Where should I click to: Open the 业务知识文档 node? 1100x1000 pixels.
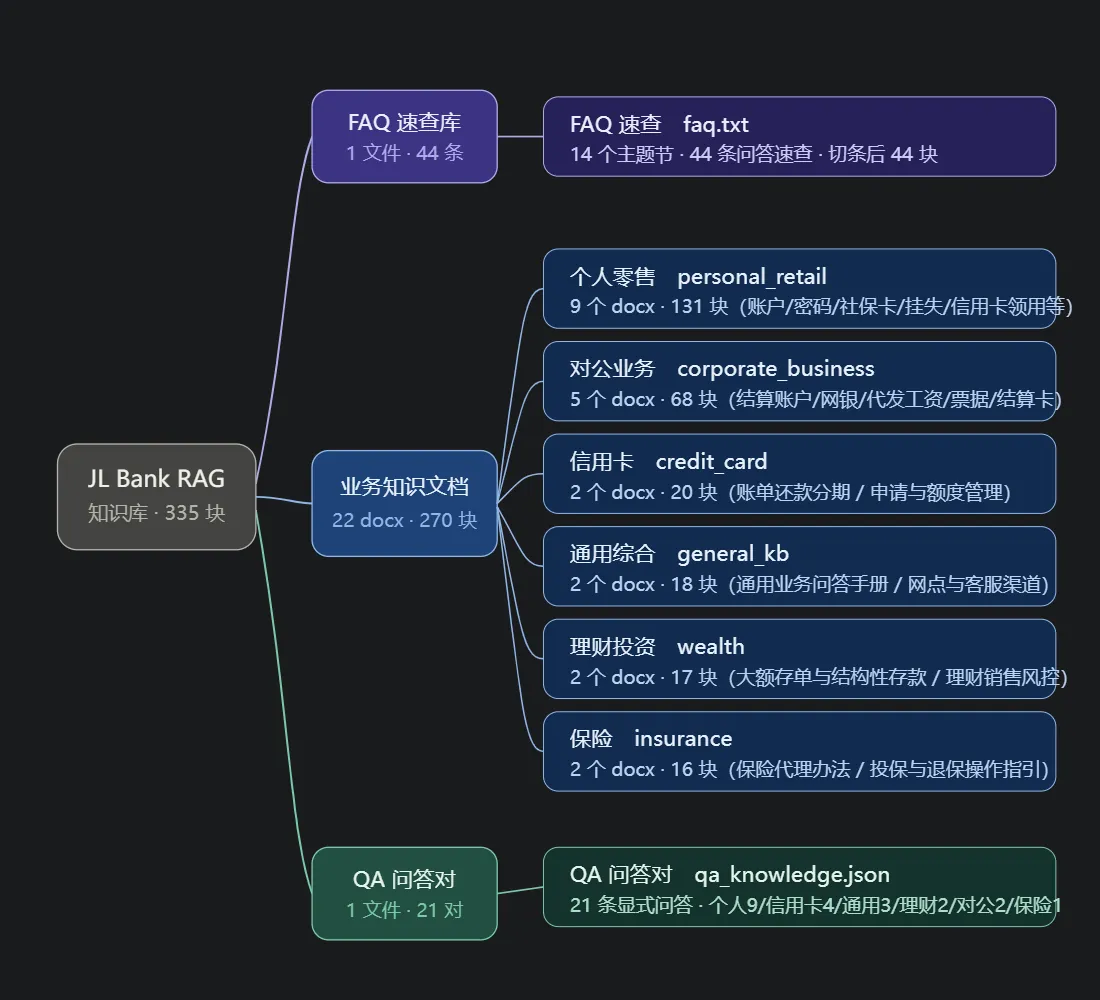pyautogui.click(x=405, y=503)
